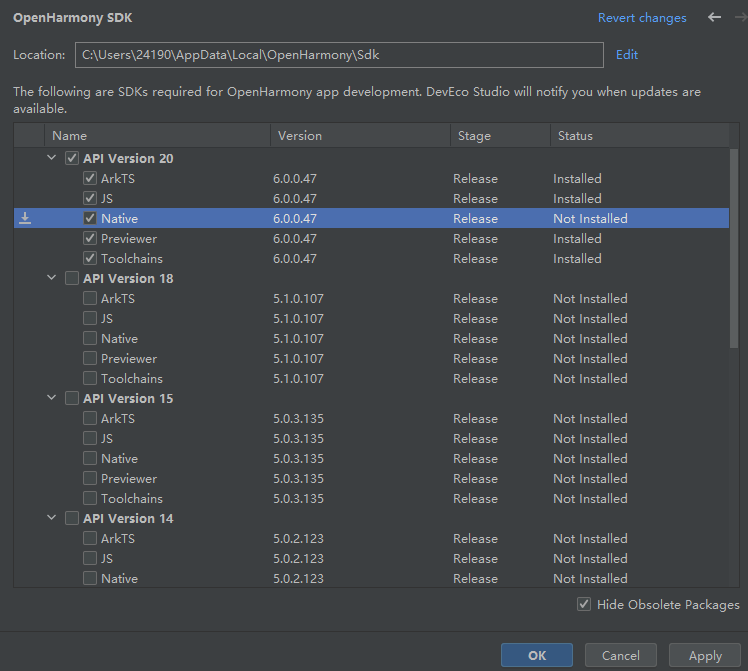
Task: Check the API Version 15 checkbox
Action: (72, 399)
